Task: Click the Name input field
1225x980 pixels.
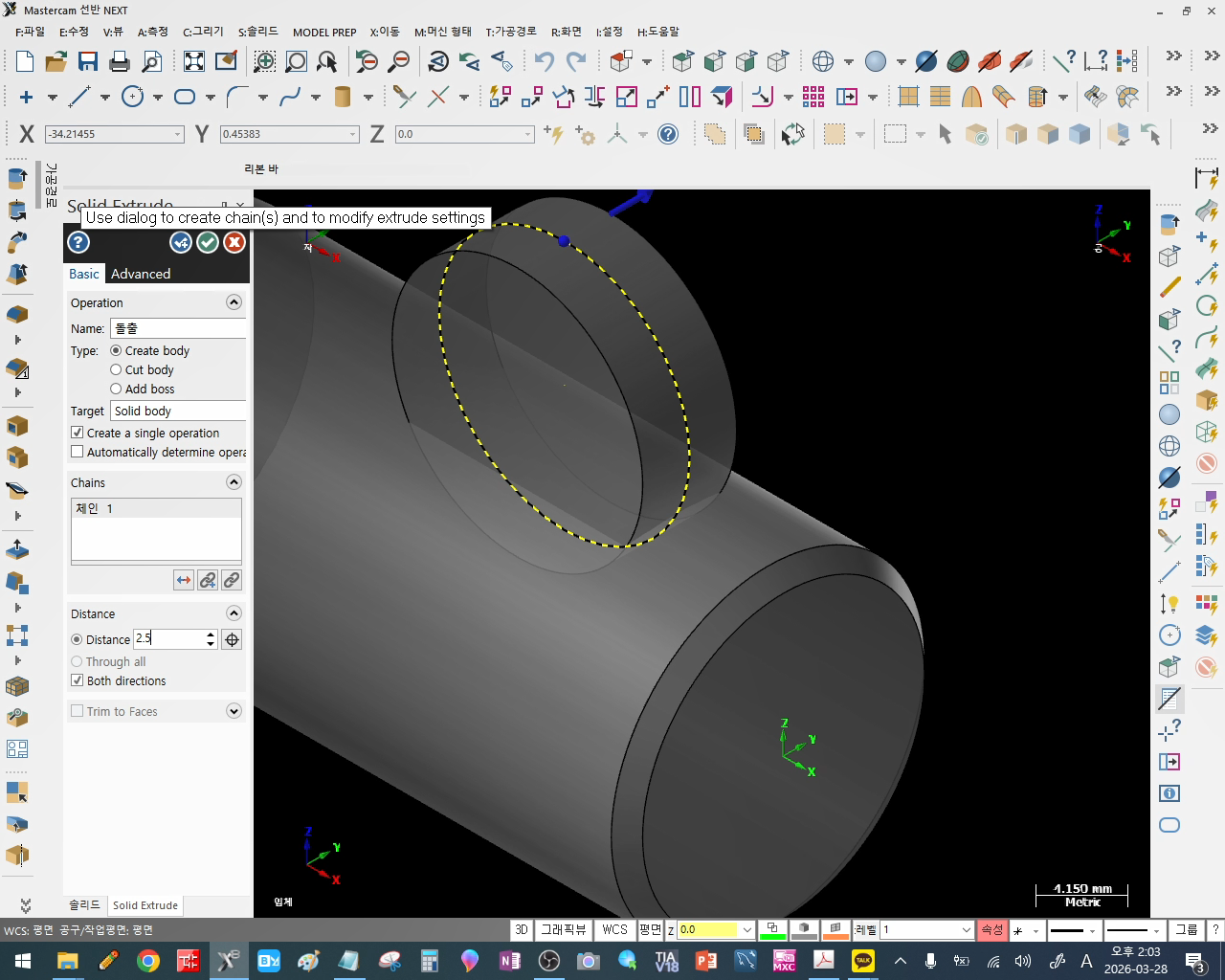Action: coord(178,328)
